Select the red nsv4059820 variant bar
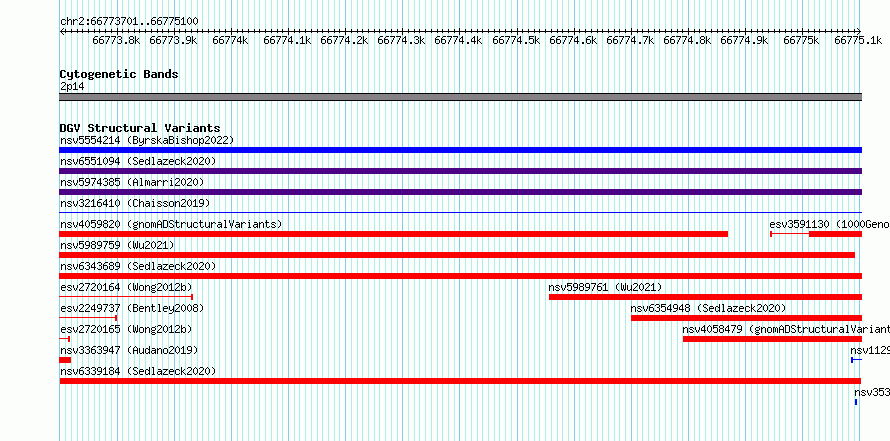 [x=393, y=234]
